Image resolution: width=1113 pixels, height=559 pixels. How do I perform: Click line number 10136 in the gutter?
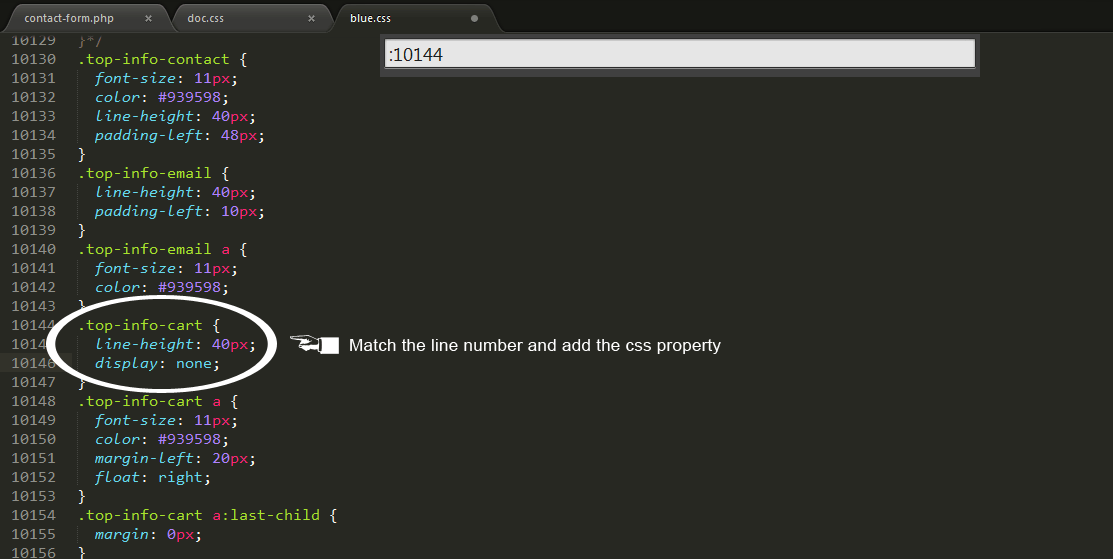(x=34, y=173)
